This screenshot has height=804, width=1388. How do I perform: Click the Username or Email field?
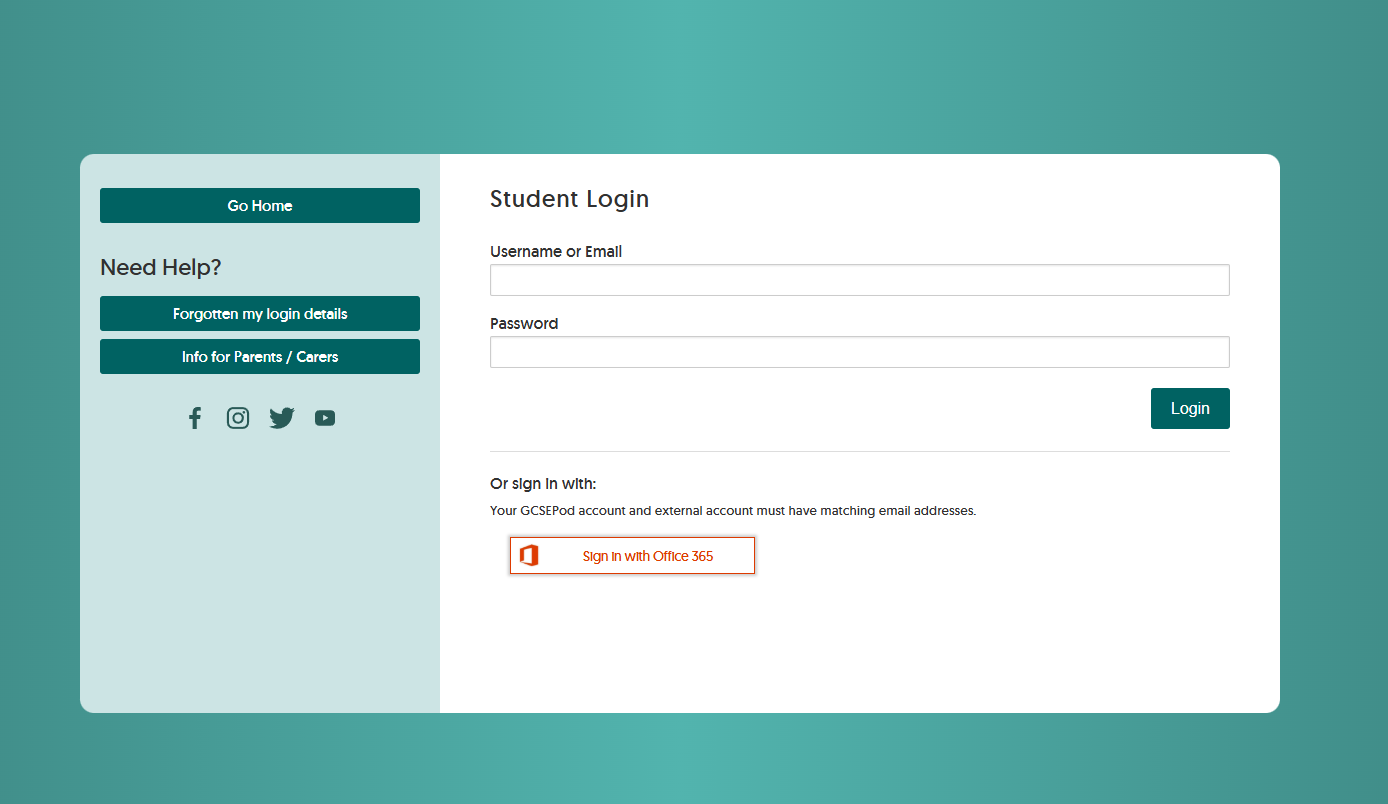point(859,280)
